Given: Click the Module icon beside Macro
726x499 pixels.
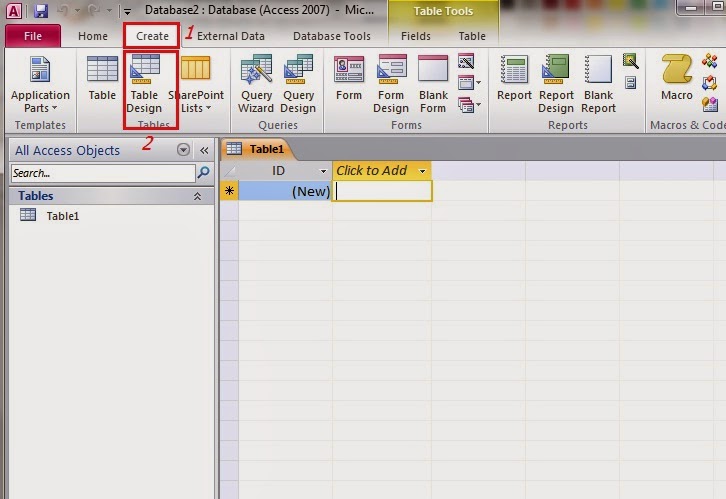Looking at the screenshot, I should coord(709,61).
